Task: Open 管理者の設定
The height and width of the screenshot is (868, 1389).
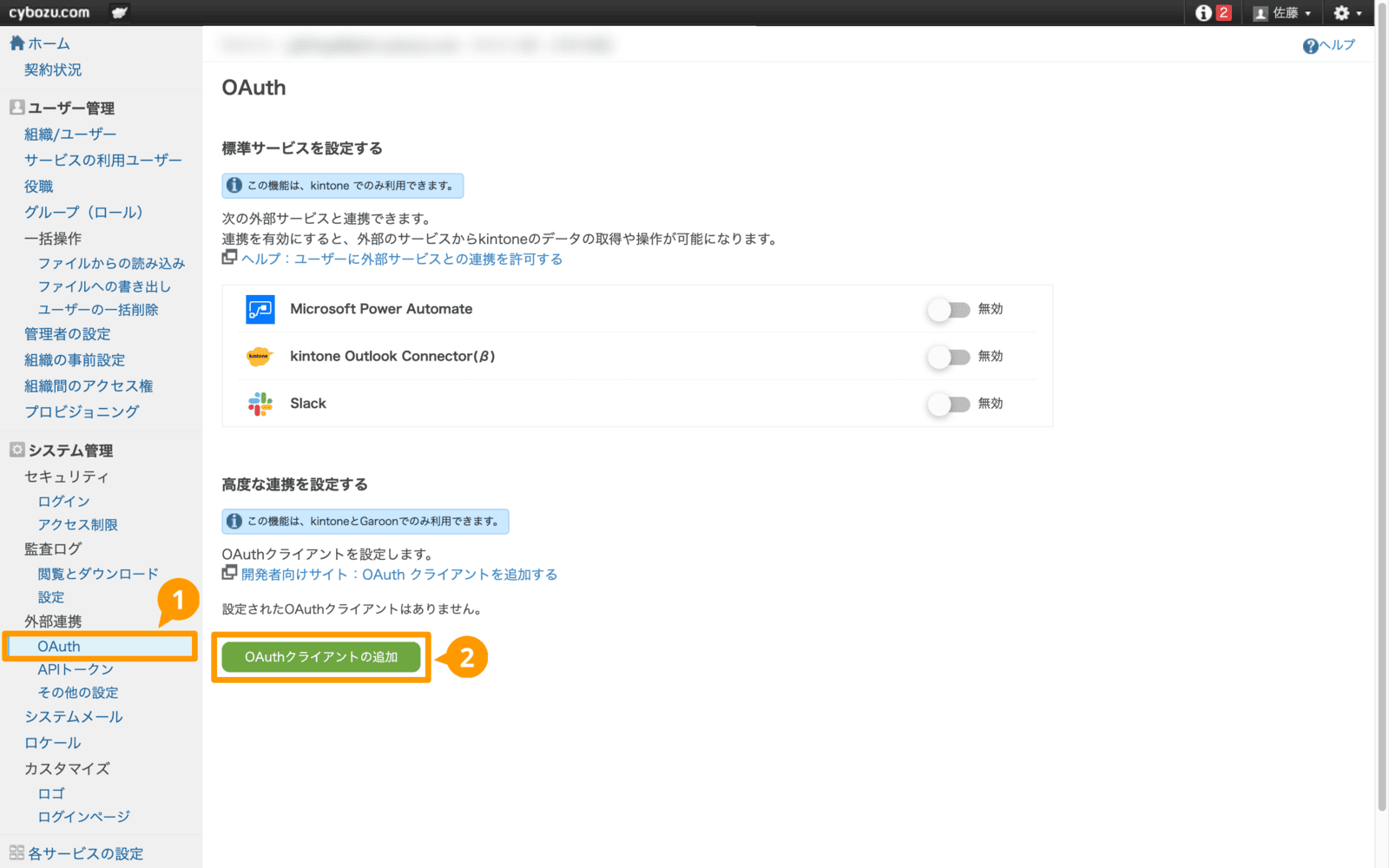Action: click(x=68, y=334)
